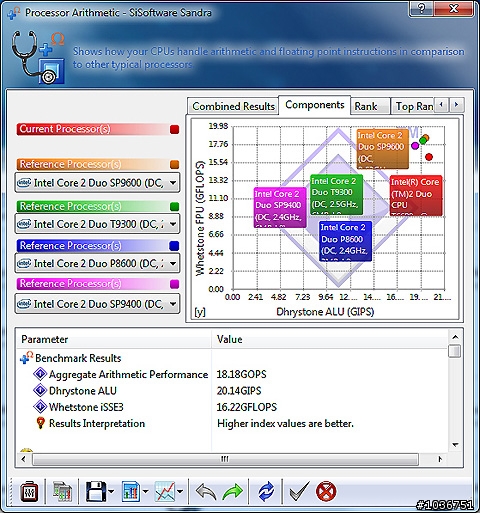480x513 pixels.
Task: Click the green T9300 chart label box
Action: coord(336,194)
